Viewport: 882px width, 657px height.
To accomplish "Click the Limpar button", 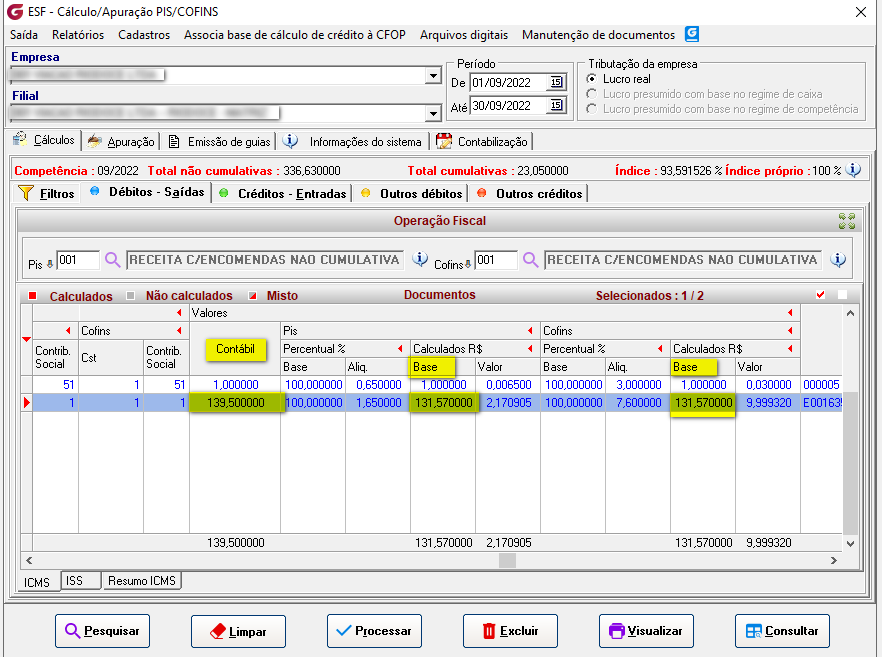I will 238,631.
